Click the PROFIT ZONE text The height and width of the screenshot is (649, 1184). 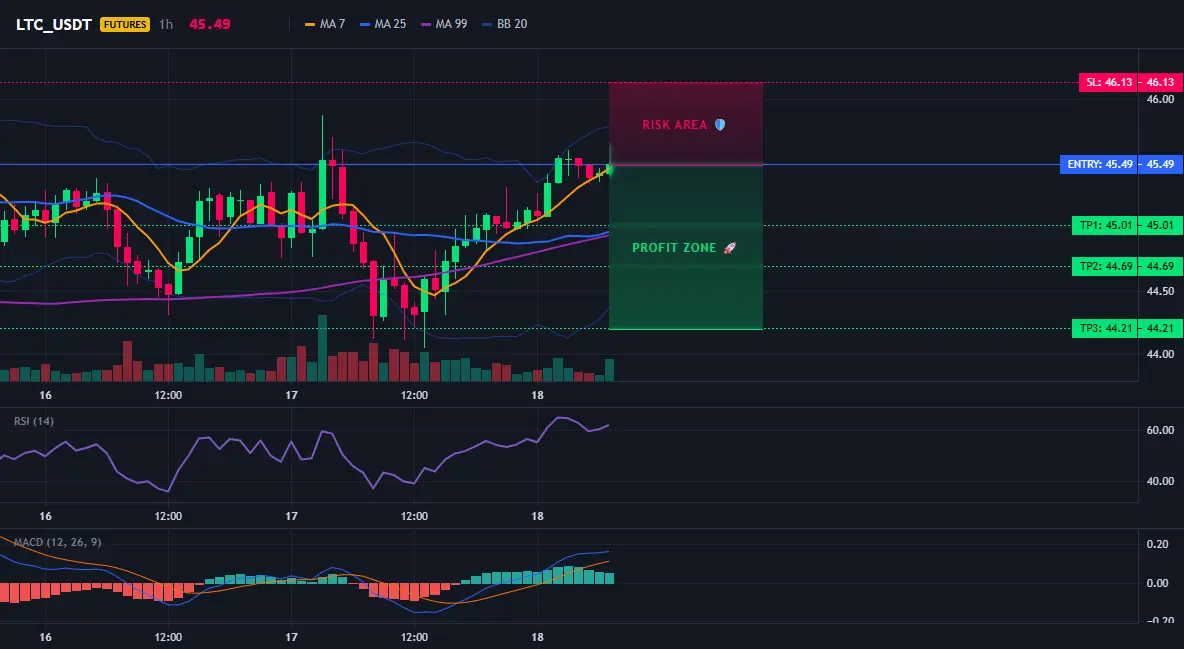tap(674, 248)
